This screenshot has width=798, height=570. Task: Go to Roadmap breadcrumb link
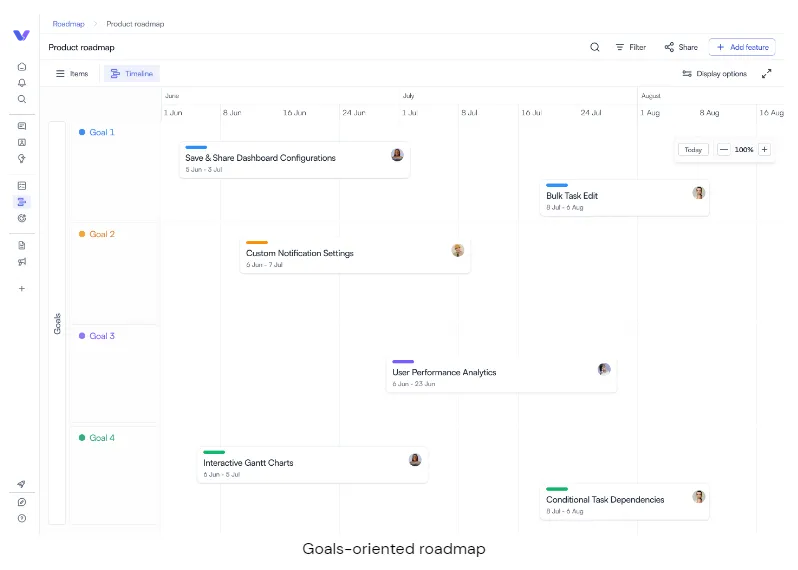(69, 24)
